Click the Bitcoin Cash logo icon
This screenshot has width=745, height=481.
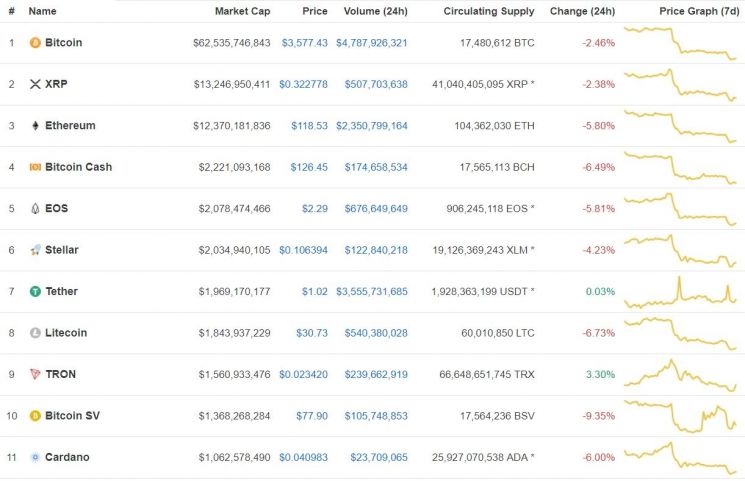coord(35,167)
